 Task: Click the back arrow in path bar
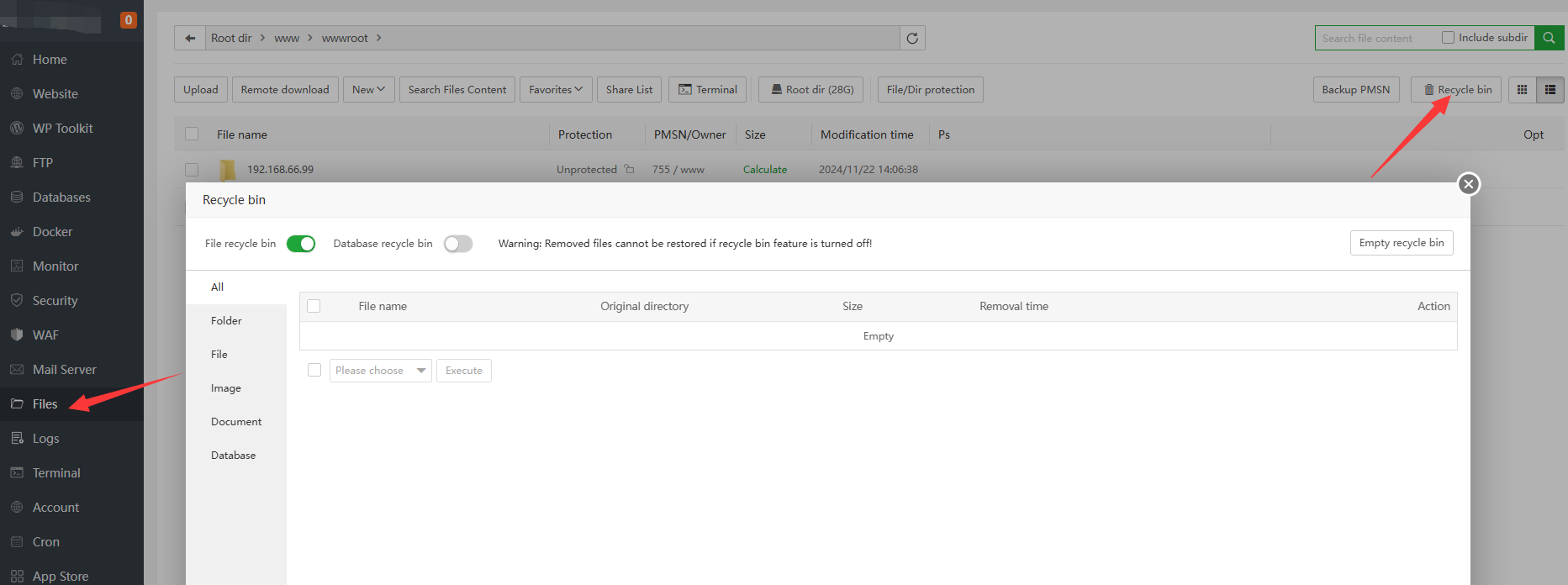click(190, 38)
